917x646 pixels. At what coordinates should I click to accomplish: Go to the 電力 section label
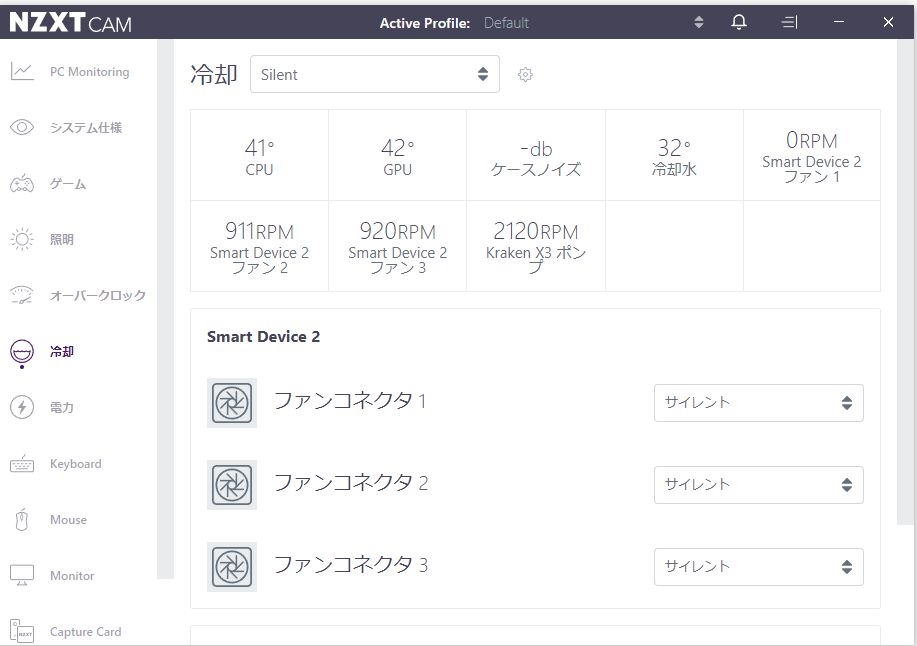(61, 407)
